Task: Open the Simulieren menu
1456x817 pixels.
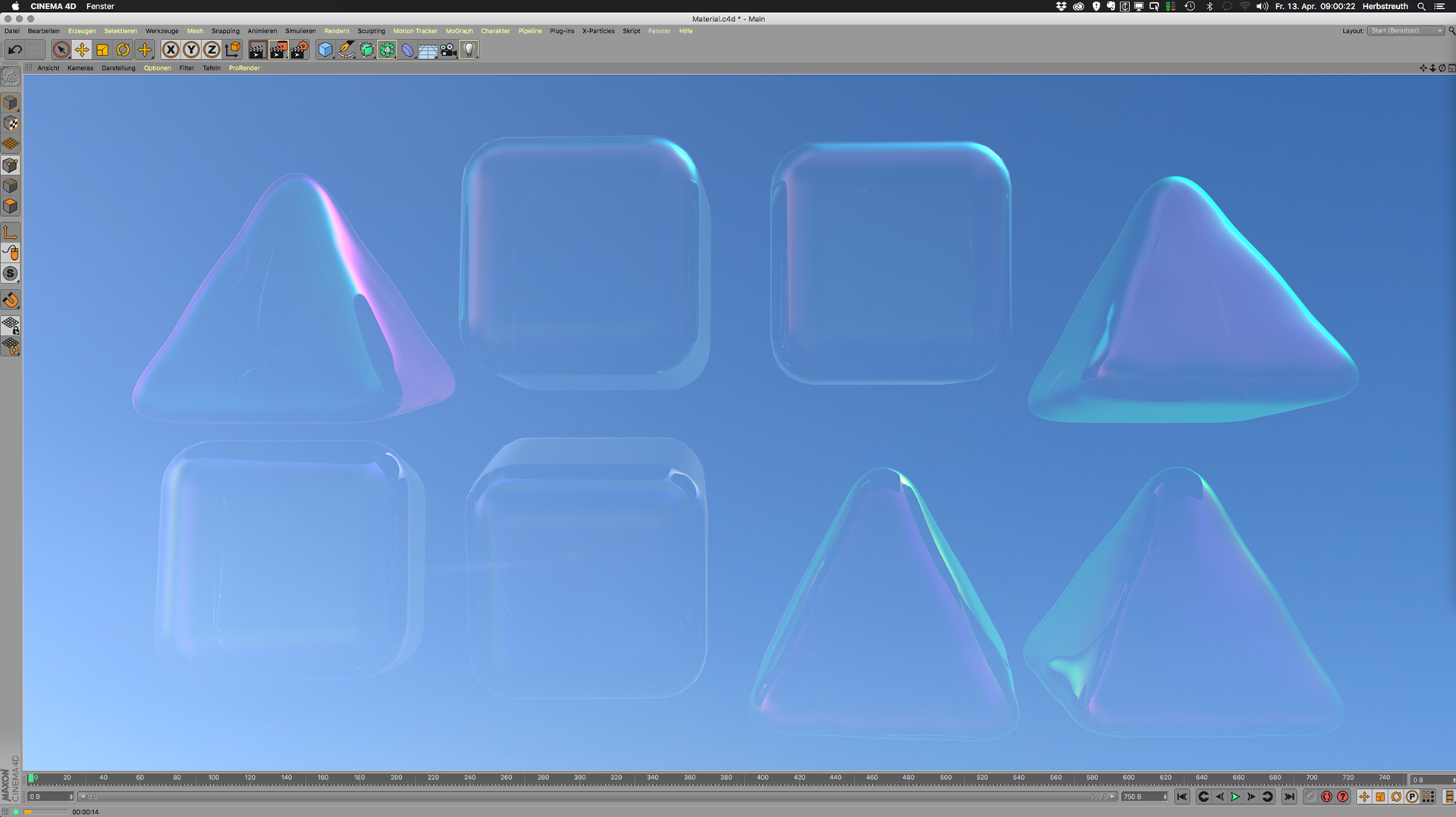Action: click(x=300, y=31)
